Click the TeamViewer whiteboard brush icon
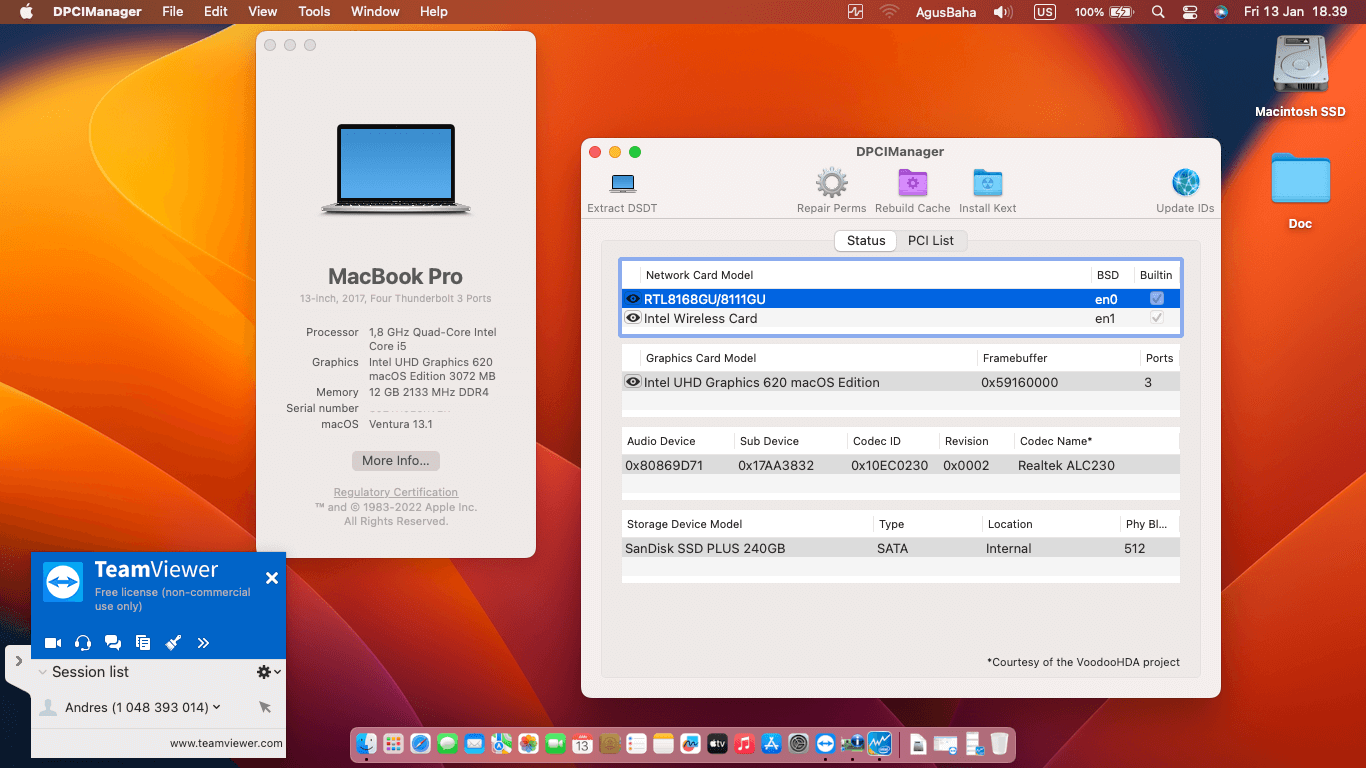Viewport: 1366px width, 768px height. (173, 643)
